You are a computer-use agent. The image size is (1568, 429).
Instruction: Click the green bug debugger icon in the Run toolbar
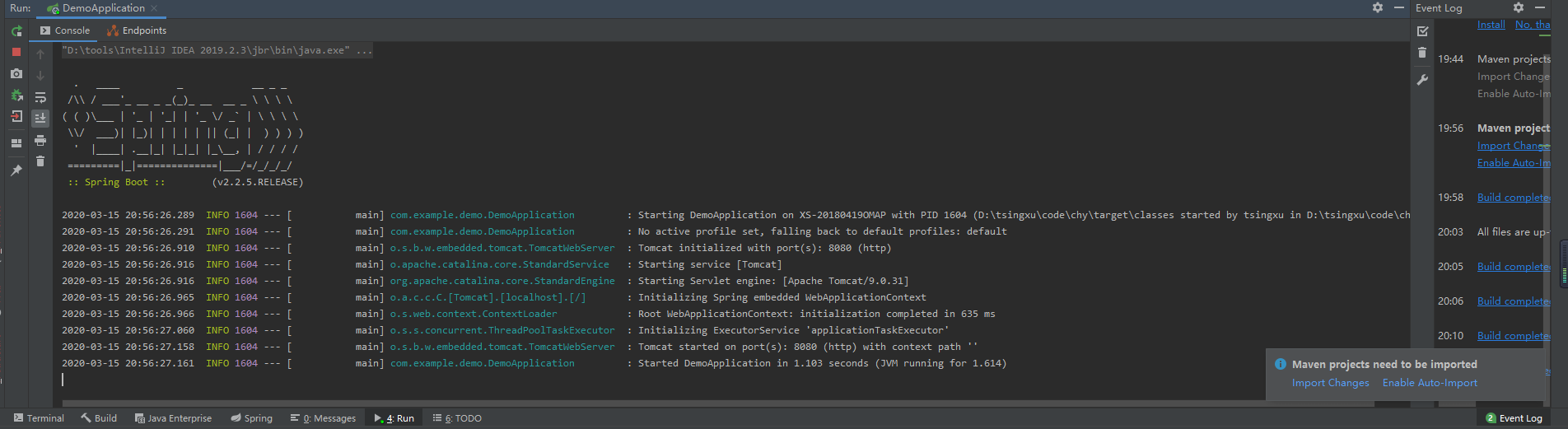click(16, 96)
